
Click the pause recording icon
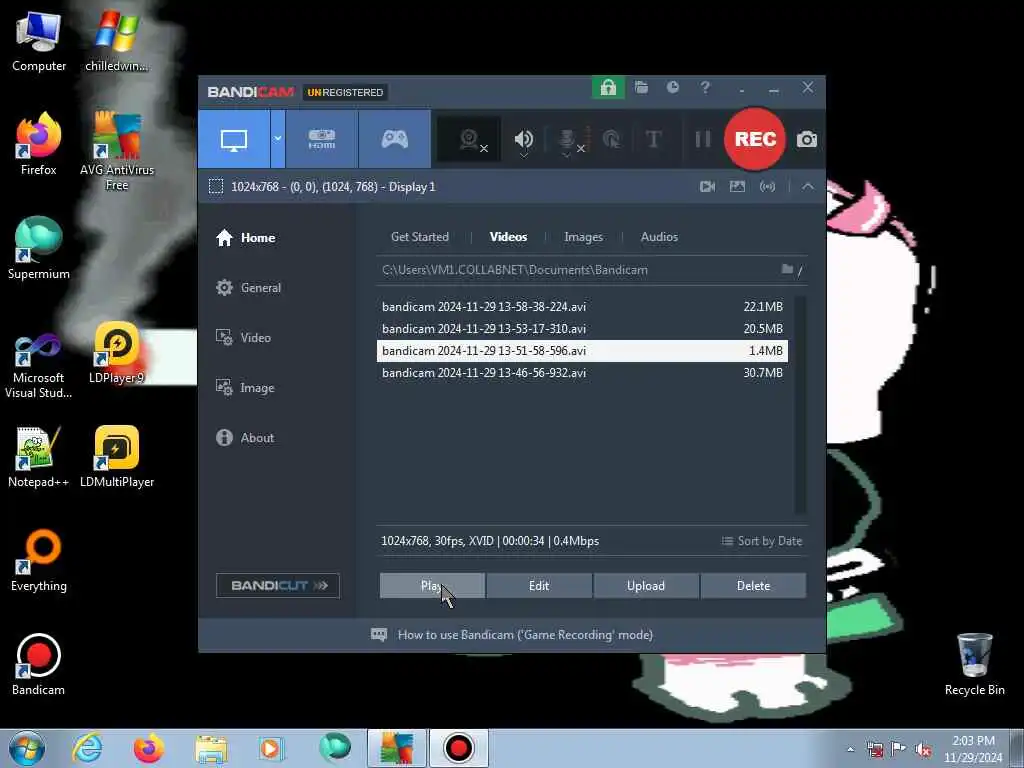pyautogui.click(x=703, y=139)
